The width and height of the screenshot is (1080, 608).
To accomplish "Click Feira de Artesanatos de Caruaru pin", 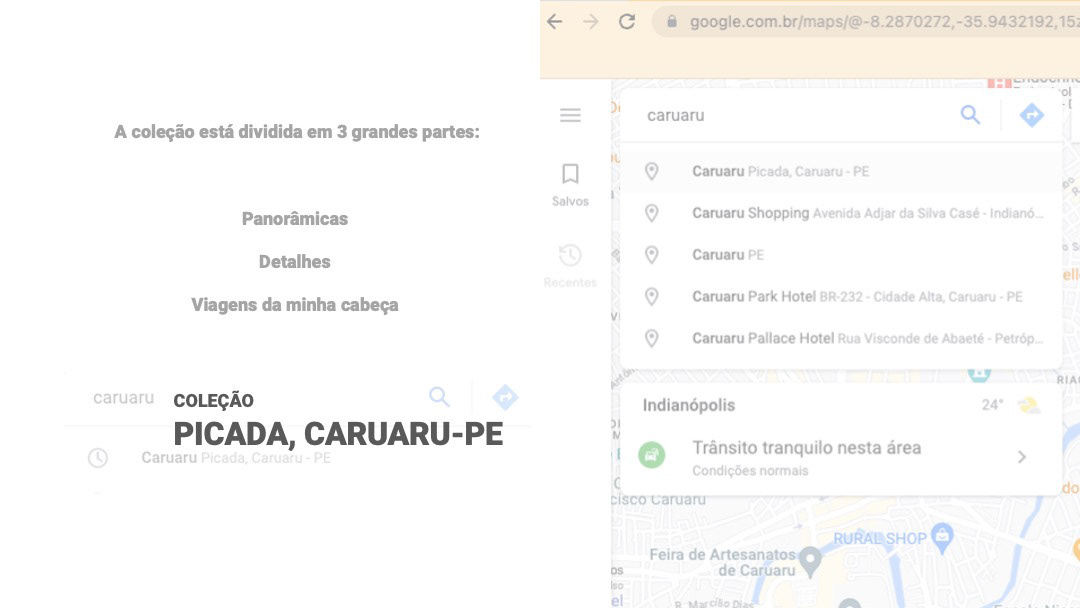I will (x=811, y=561).
